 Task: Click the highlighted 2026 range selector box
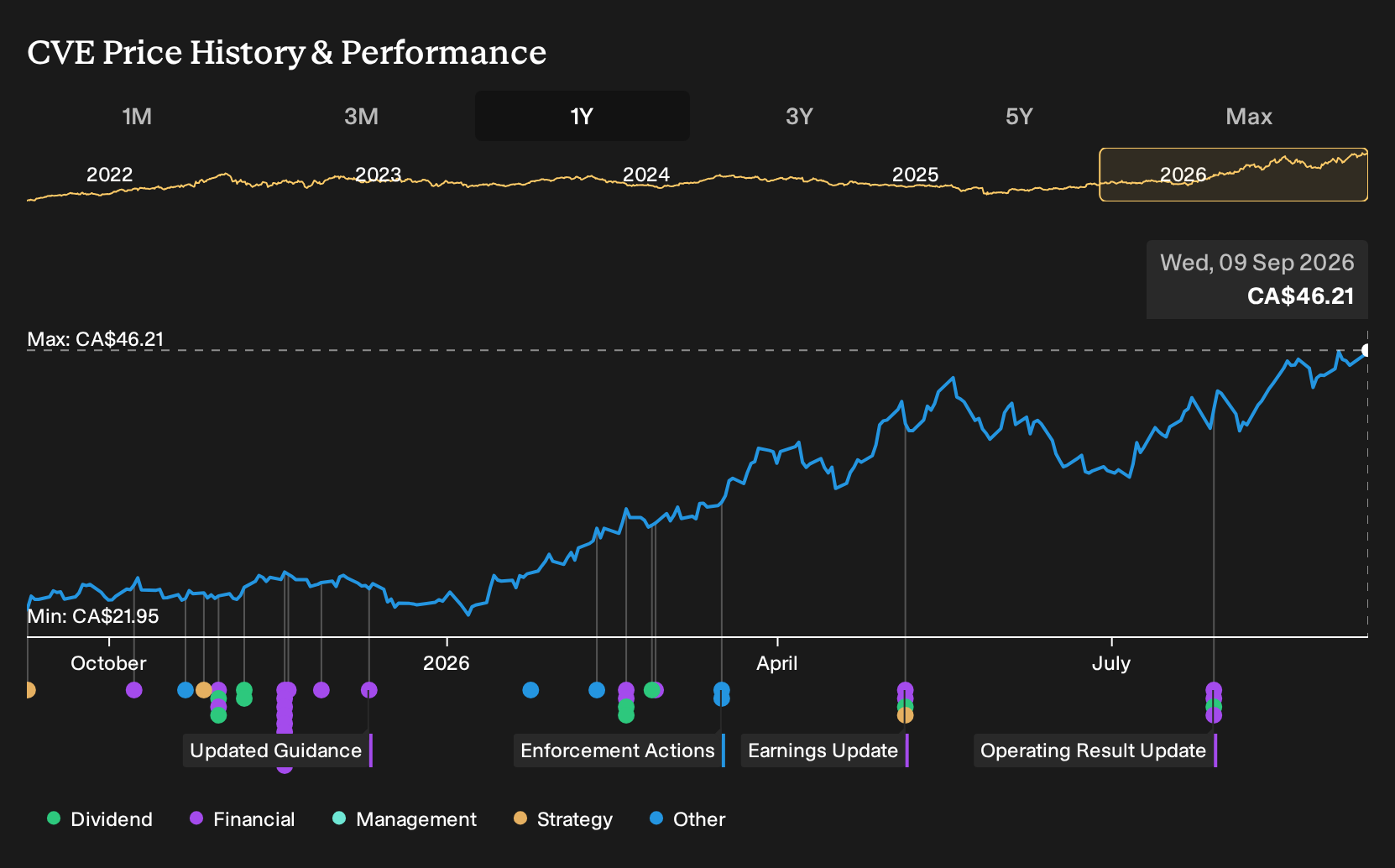1234,175
